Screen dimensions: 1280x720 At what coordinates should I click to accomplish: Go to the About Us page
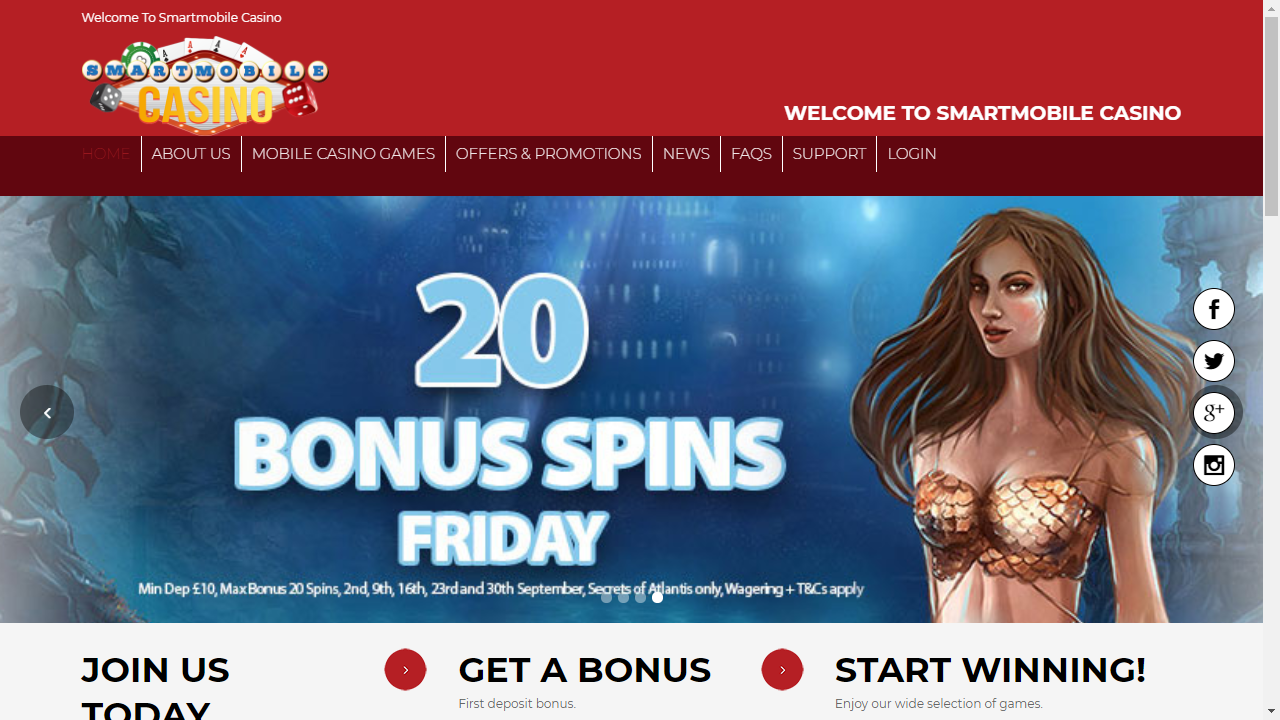tap(191, 154)
